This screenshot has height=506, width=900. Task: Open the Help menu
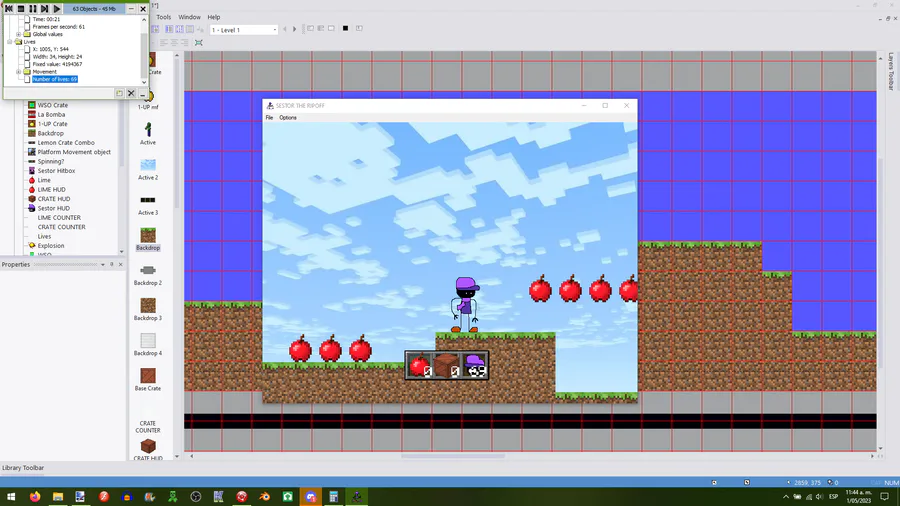tap(214, 17)
